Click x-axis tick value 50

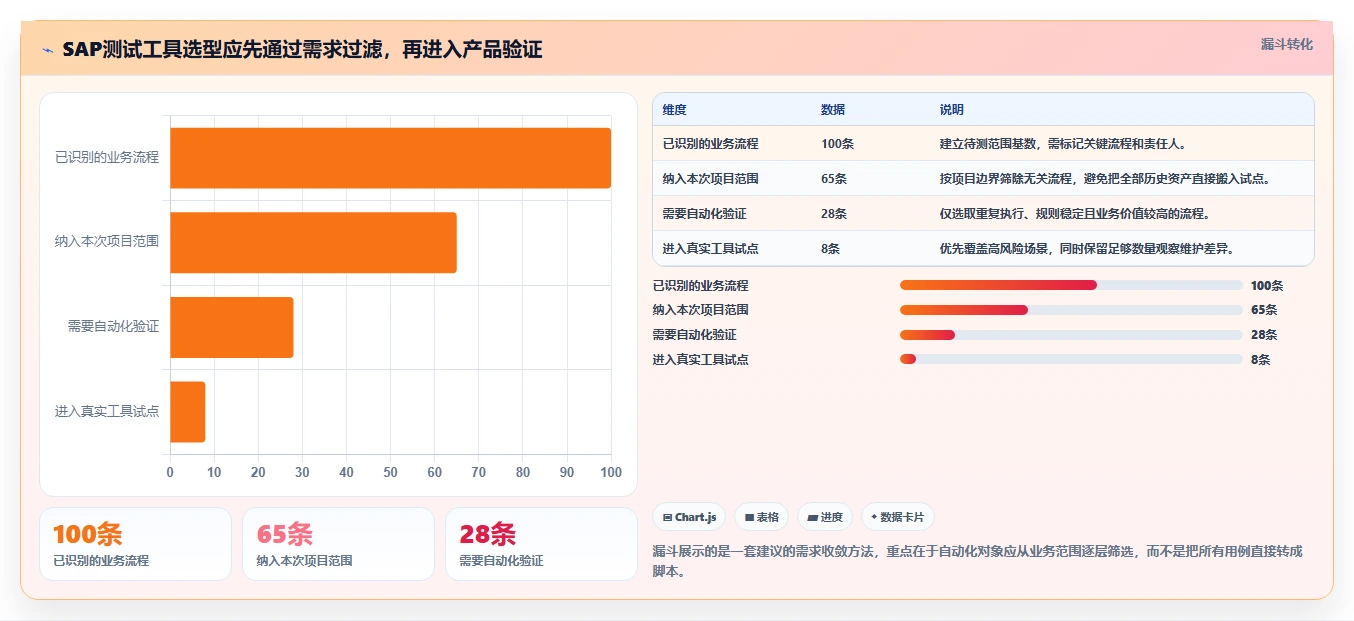pyautogui.click(x=390, y=472)
